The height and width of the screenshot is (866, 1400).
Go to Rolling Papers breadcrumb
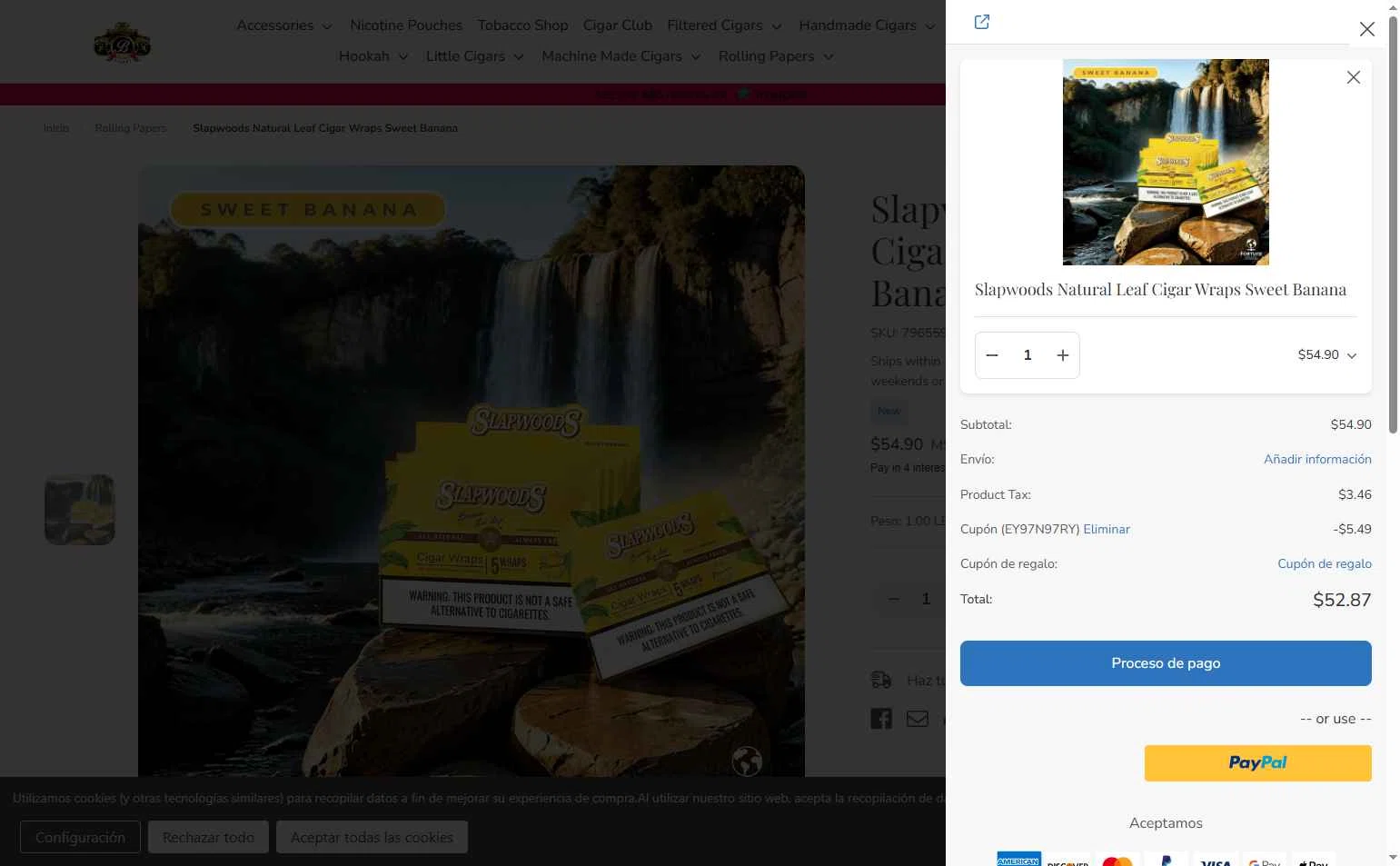(x=131, y=128)
